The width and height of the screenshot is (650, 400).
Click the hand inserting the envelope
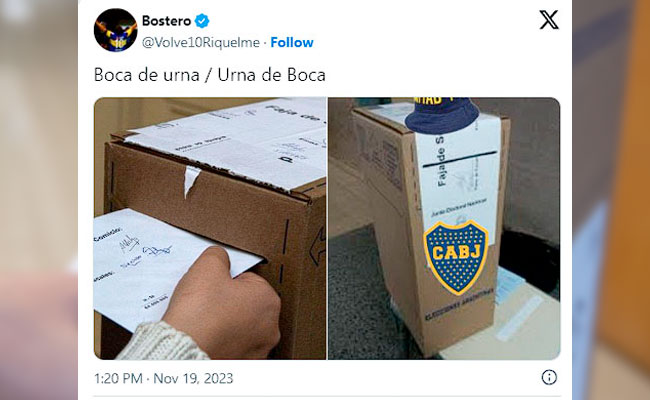coord(222,305)
